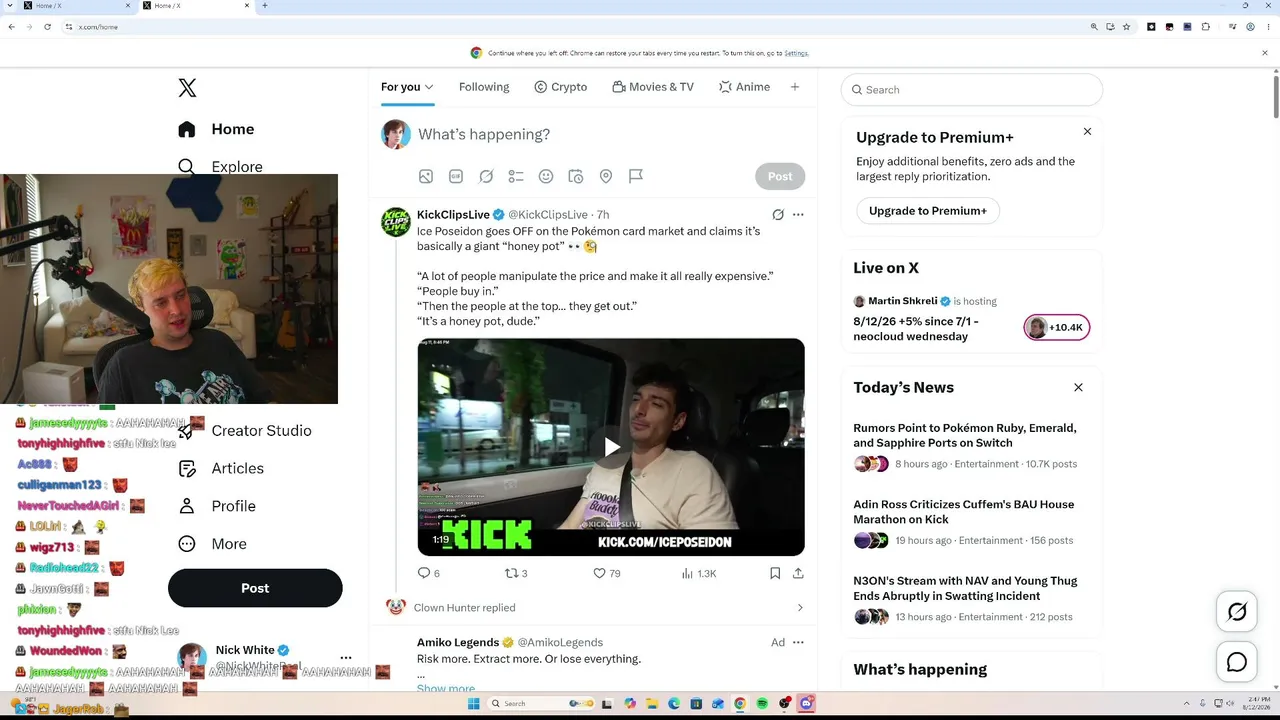Open Nick White account menu dots
The width and height of the screenshot is (1280, 720).
(x=346, y=658)
